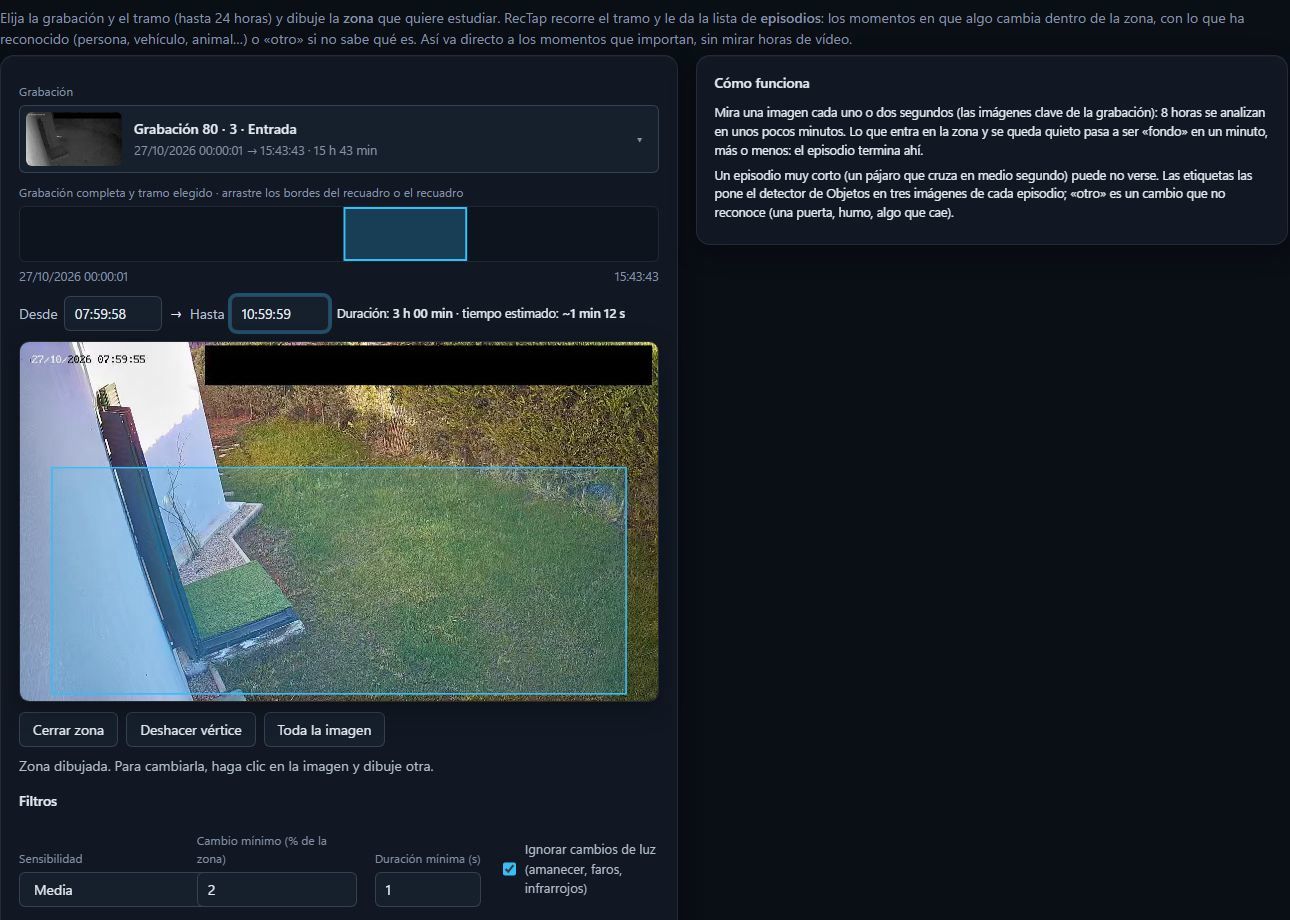
Task: Click the timeline end label 15:43:43
Action: pos(636,277)
